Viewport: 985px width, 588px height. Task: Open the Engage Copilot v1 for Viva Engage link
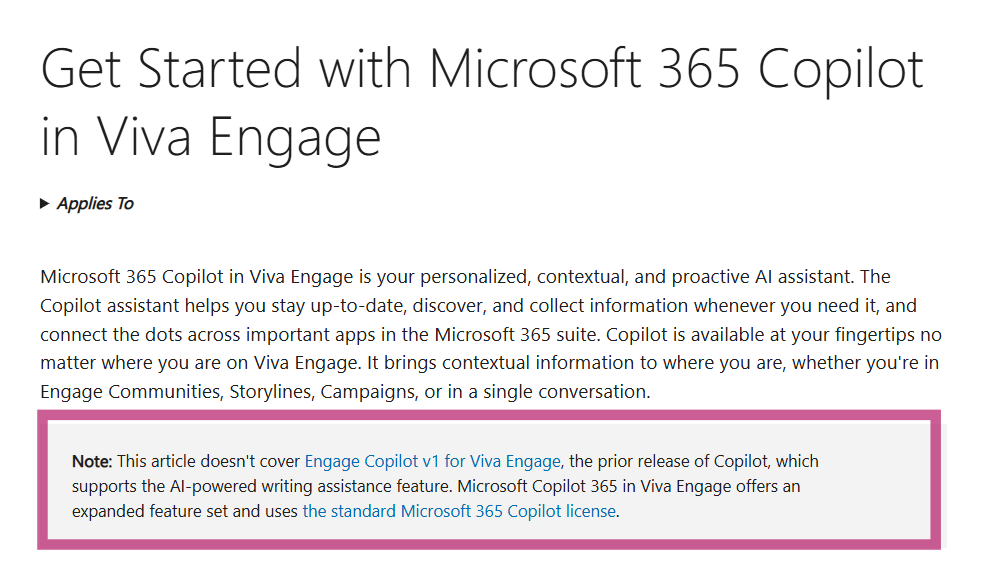tap(432, 461)
